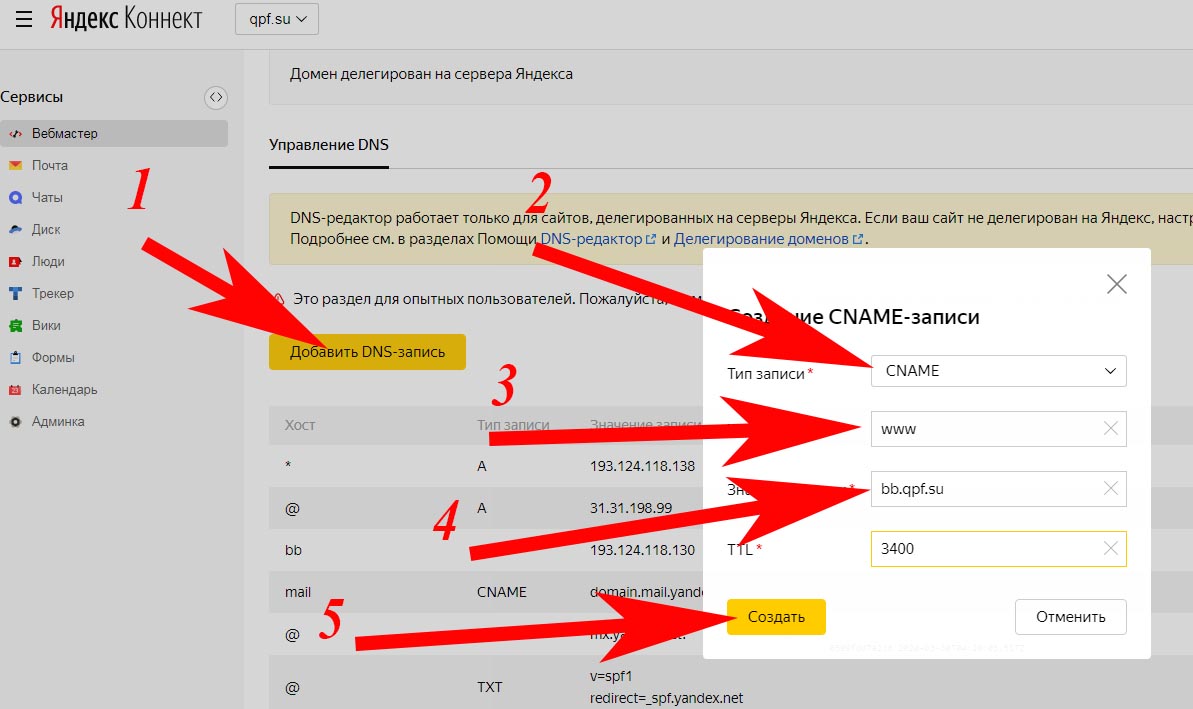Click Домен делегирован на сервера Яндекса text
This screenshot has height=709, width=1193.
click(431, 74)
